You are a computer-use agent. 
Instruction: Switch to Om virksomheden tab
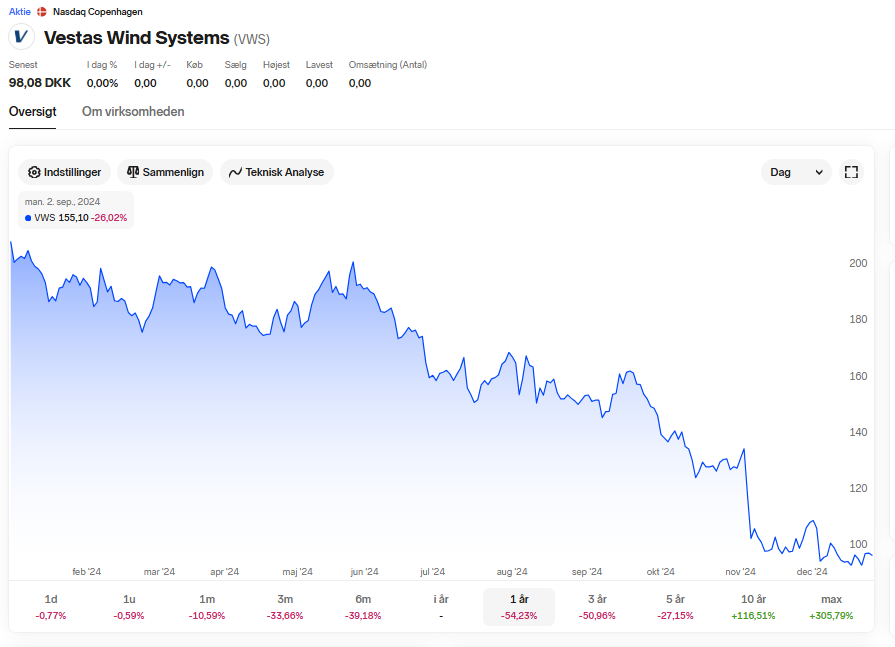pyautogui.click(x=133, y=111)
